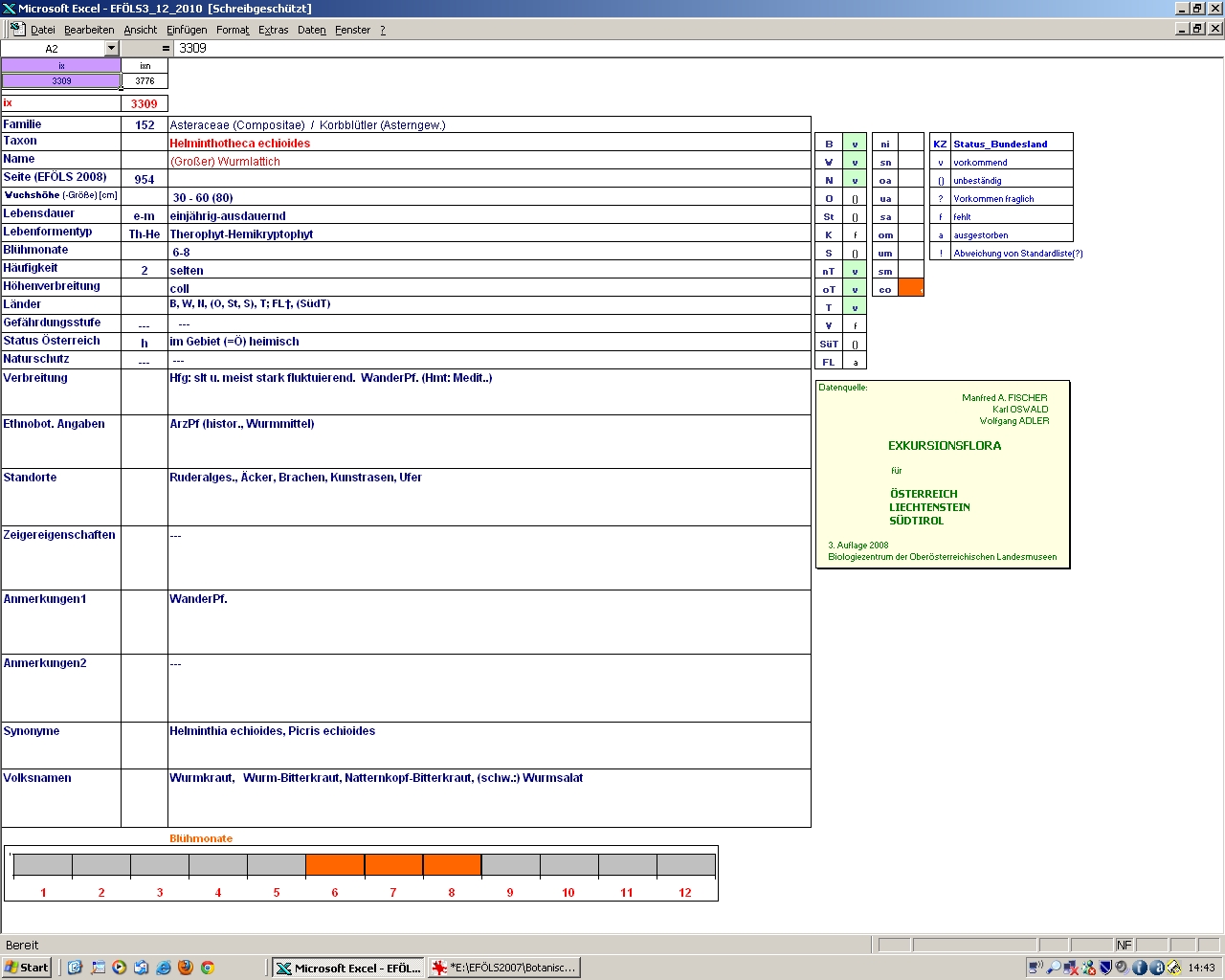This screenshot has height=980, width=1225.
Task: Click the Start button
Action: [x=27, y=968]
